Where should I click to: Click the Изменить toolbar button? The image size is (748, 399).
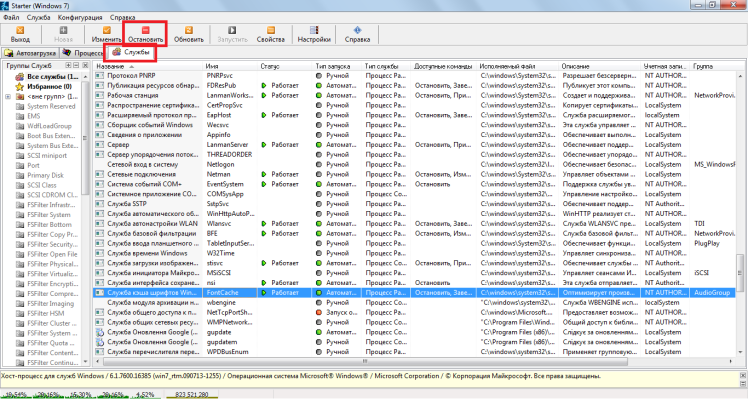click(106, 34)
